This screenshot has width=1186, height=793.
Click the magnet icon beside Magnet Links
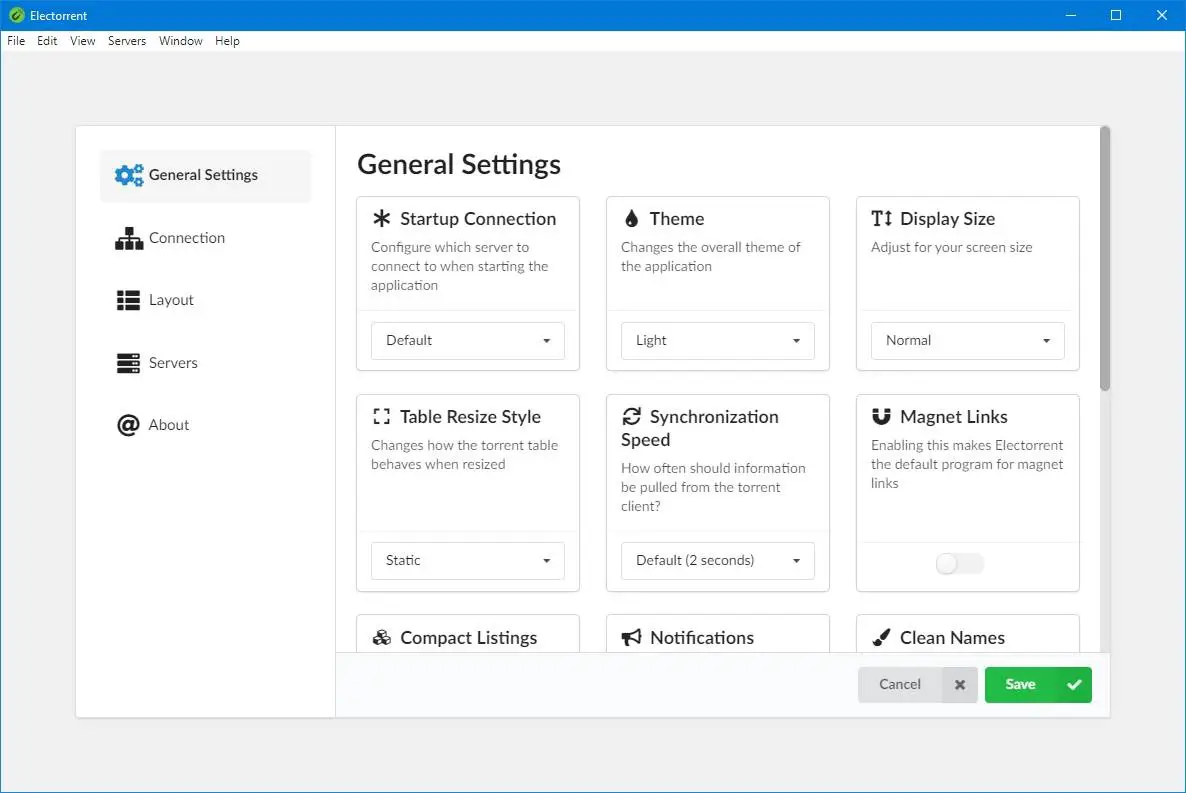point(881,417)
